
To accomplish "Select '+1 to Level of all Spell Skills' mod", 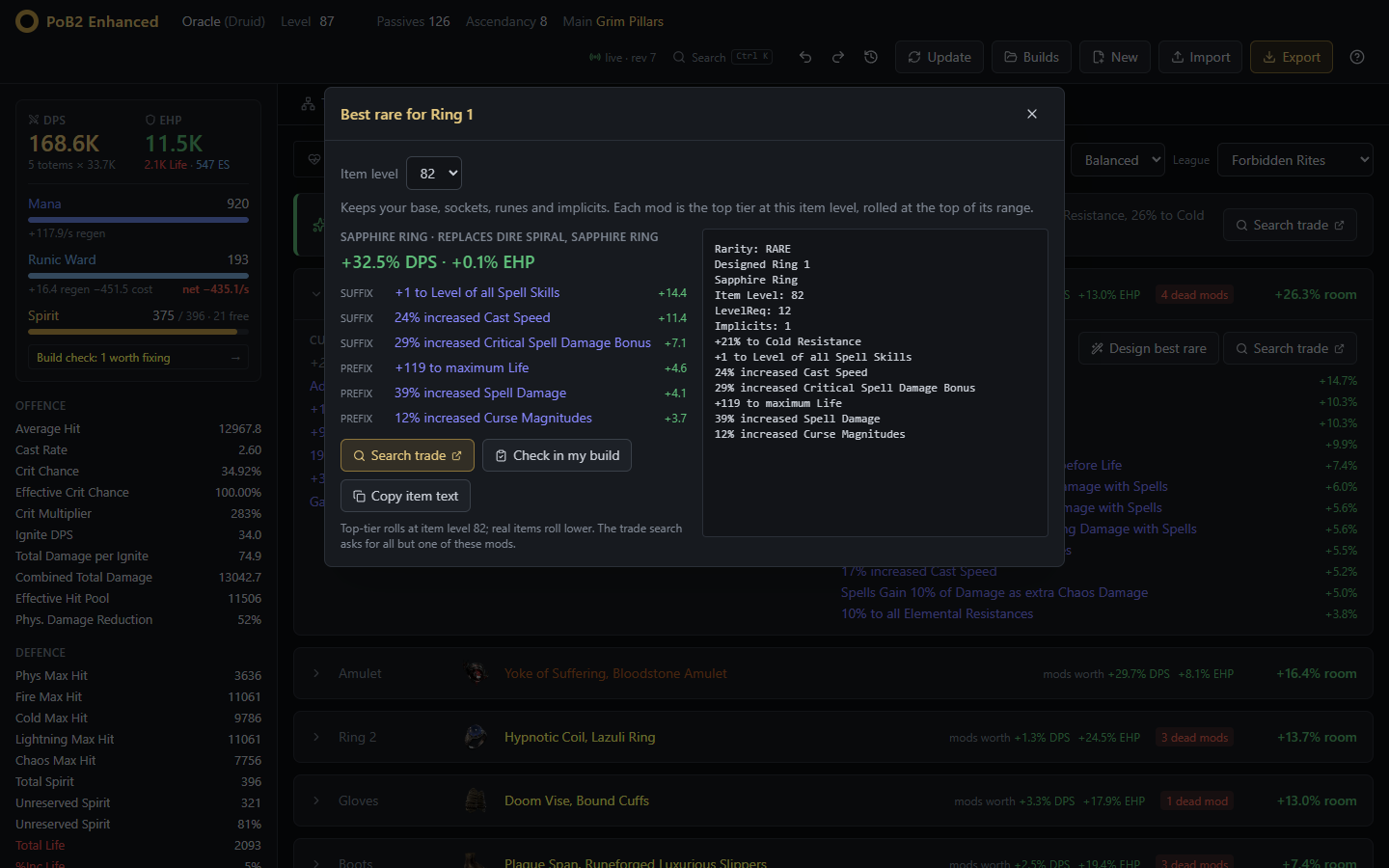I will coord(477,292).
